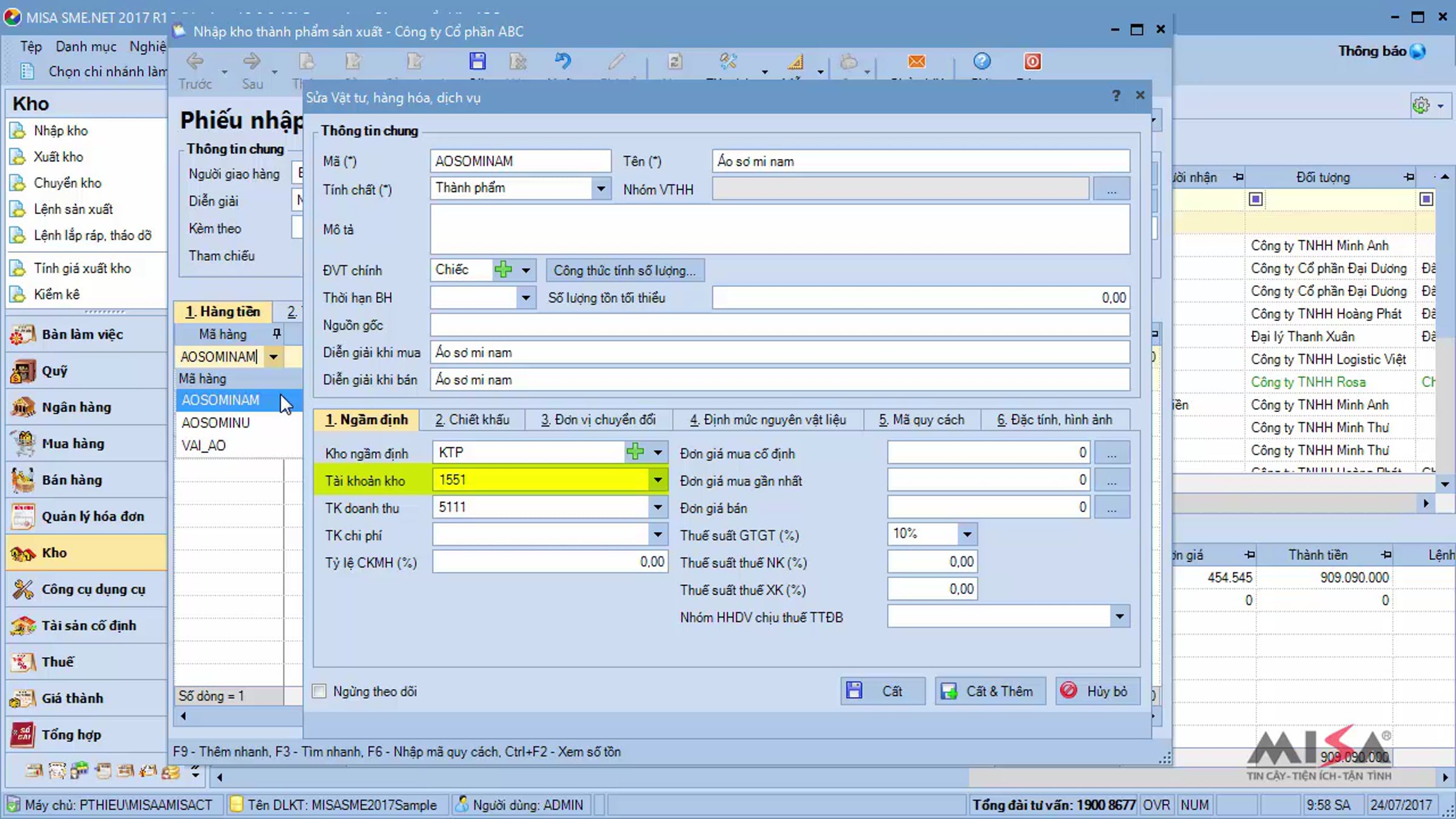Open the TK doanh thu dropdown
Screen dimensions: 1456x819
[658, 507]
